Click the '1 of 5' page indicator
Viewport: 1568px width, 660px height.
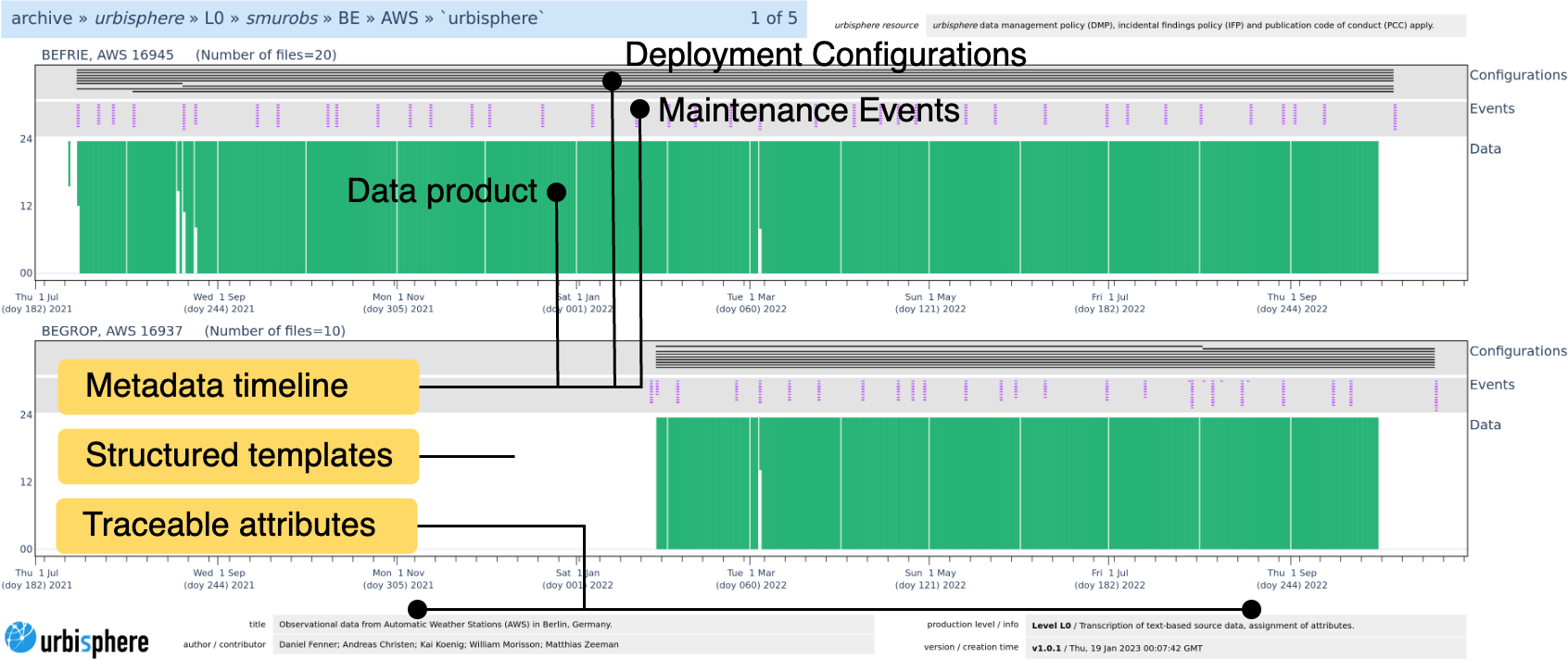[x=773, y=19]
